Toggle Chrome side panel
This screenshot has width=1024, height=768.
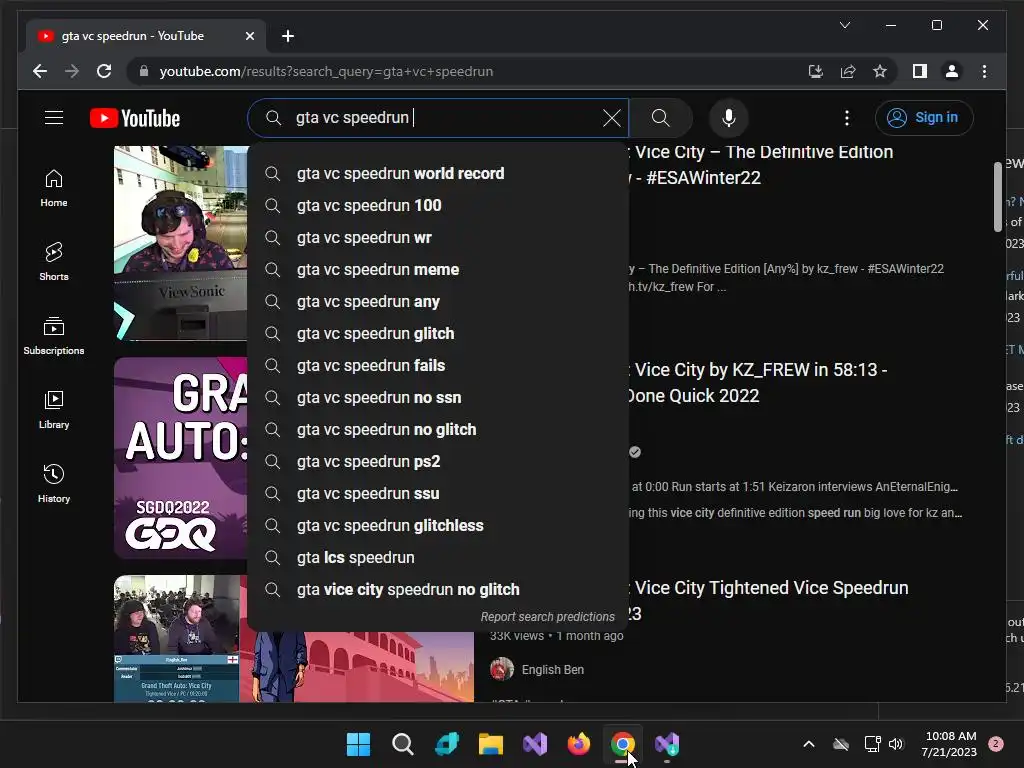click(920, 71)
